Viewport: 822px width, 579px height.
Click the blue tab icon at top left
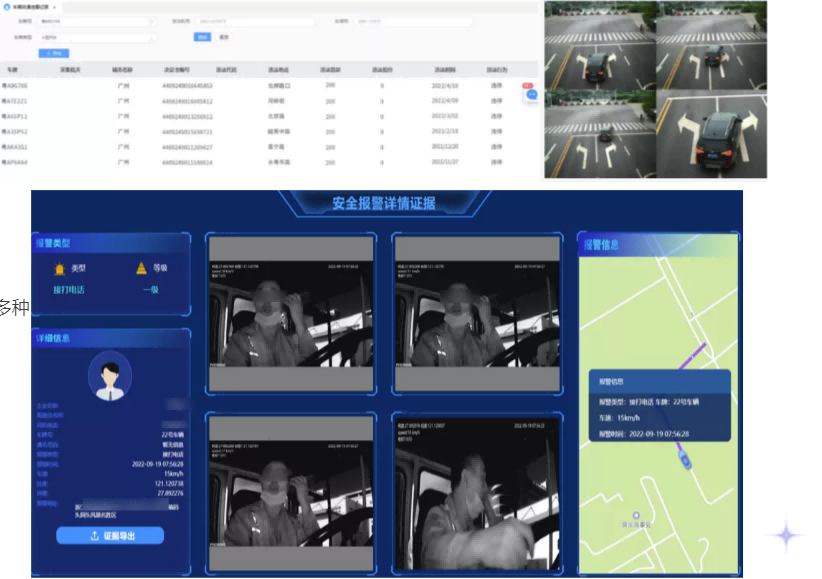click(x=7, y=7)
